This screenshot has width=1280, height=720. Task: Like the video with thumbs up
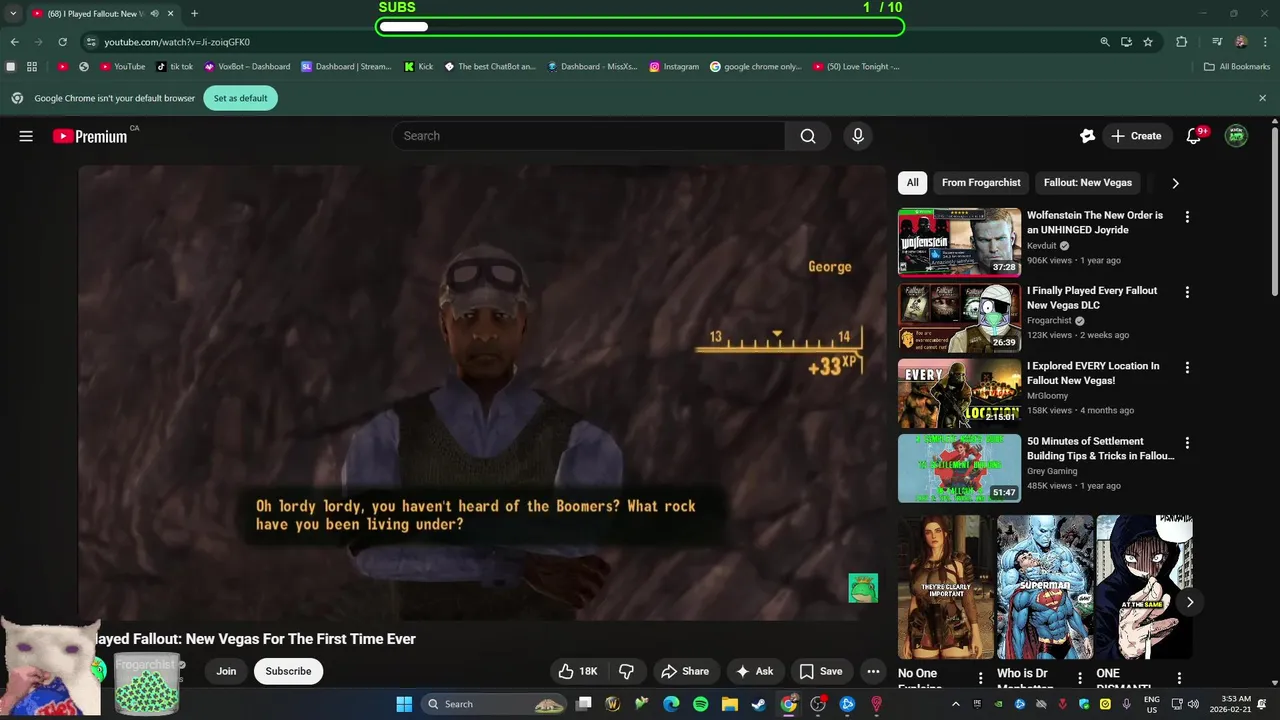(x=578, y=671)
